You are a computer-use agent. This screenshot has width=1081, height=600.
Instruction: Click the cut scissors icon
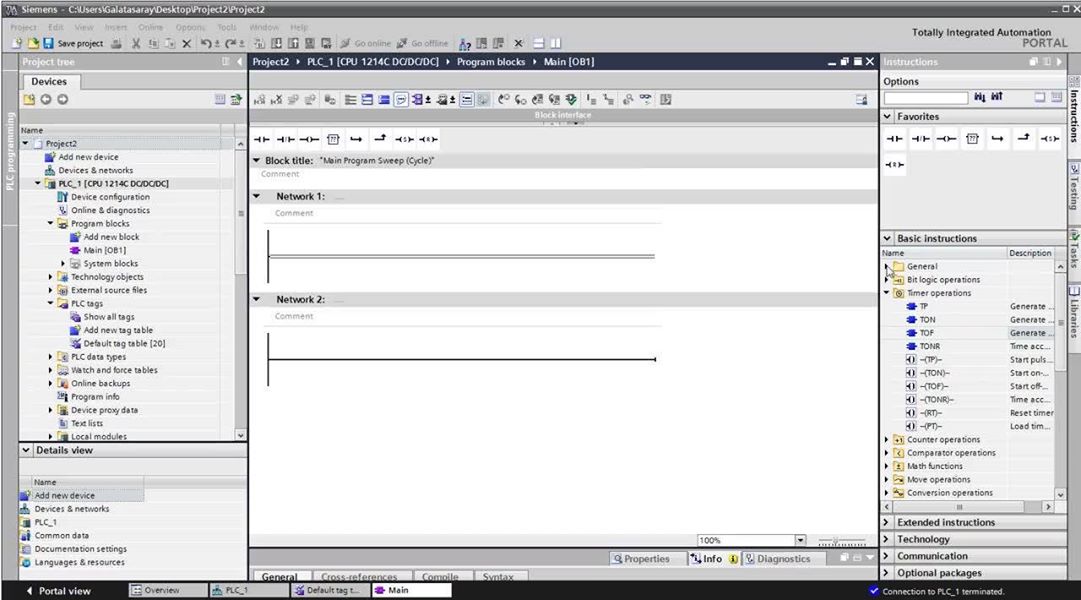[136, 43]
